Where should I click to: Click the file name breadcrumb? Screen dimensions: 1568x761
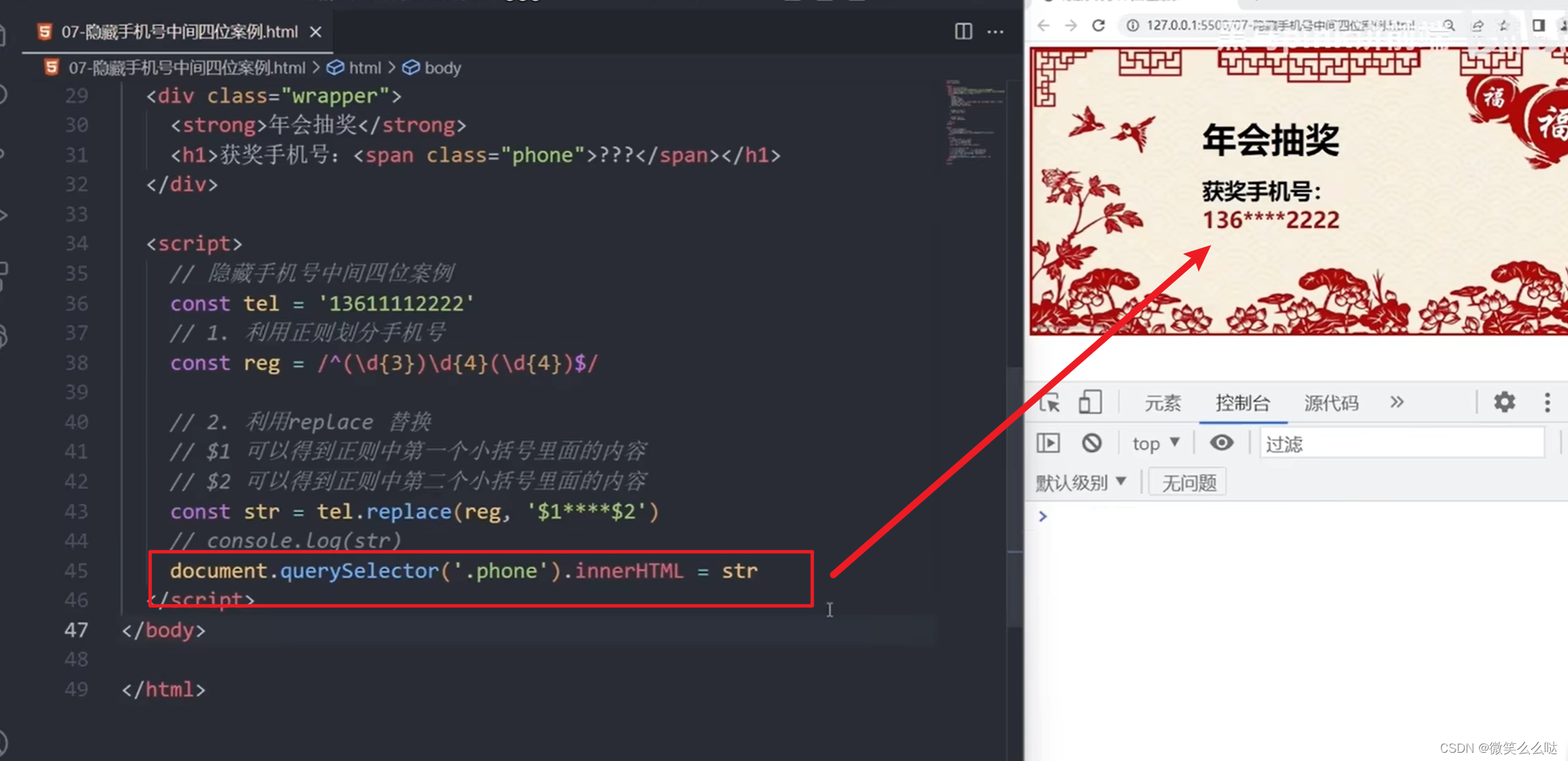tap(187, 68)
